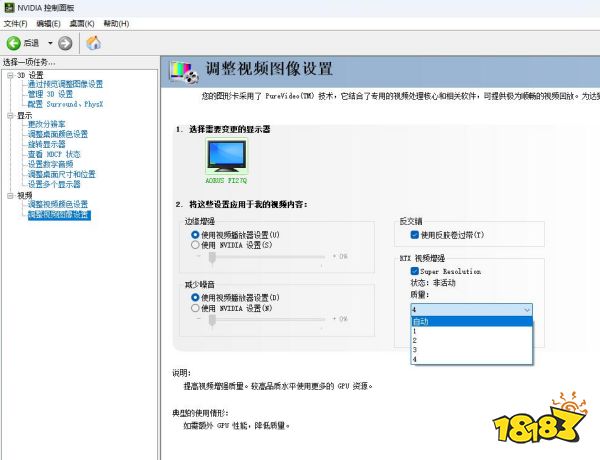Choose quality level 3 in dropdown
The height and width of the screenshot is (460, 600).
pyautogui.click(x=471, y=350)
